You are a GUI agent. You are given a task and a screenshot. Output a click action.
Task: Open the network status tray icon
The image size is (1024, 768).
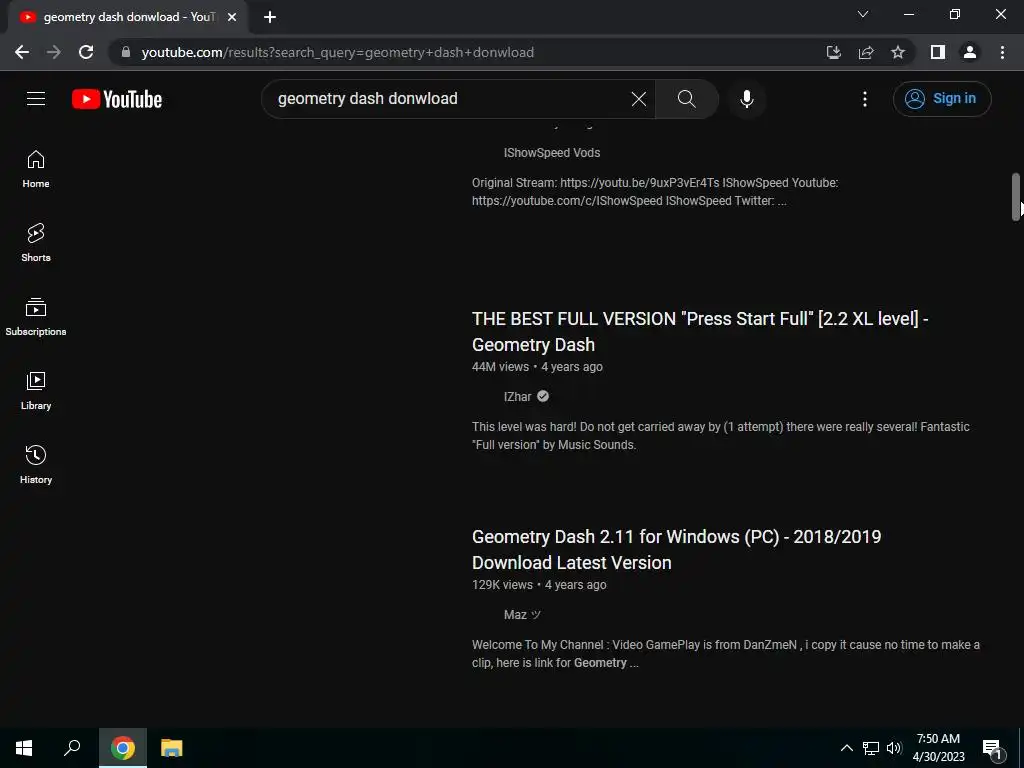pyautogui.click(x=871, y=748)
